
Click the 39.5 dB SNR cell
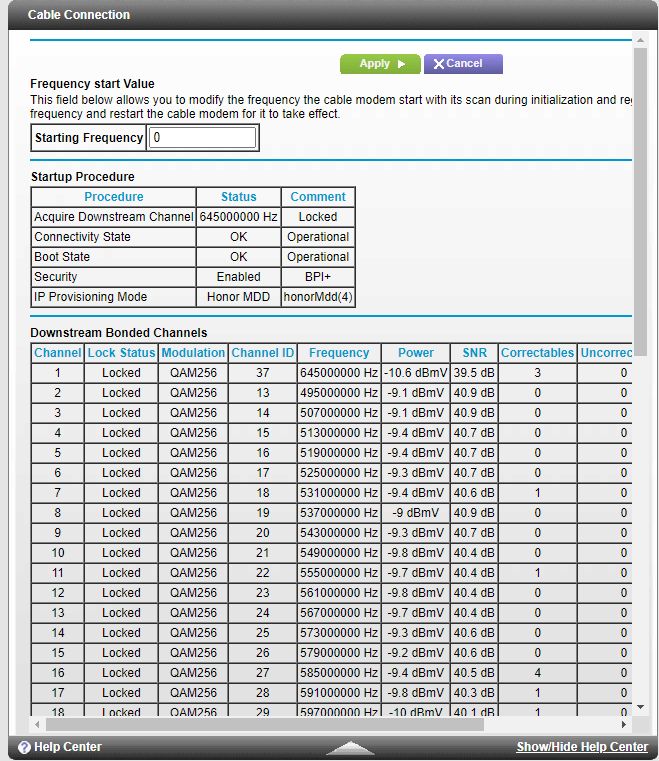pos(474,373)
